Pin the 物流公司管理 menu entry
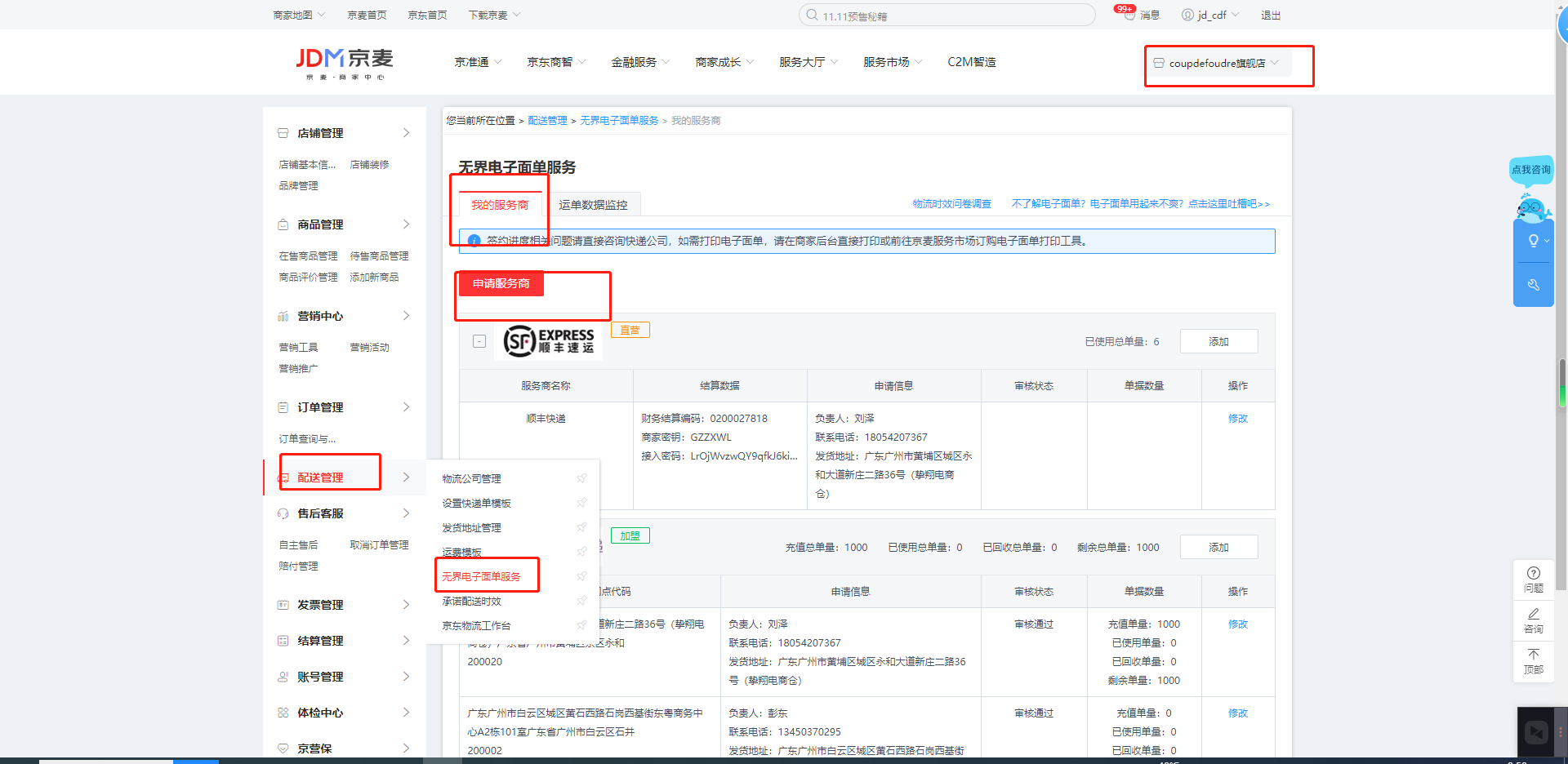 [x=581, y=478]
